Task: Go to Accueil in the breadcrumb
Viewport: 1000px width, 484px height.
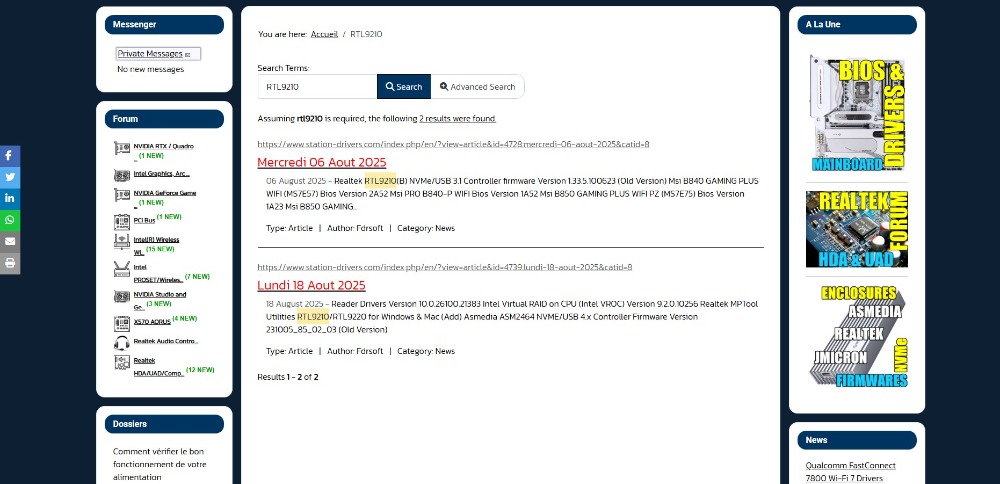Action: pos(324,34)
